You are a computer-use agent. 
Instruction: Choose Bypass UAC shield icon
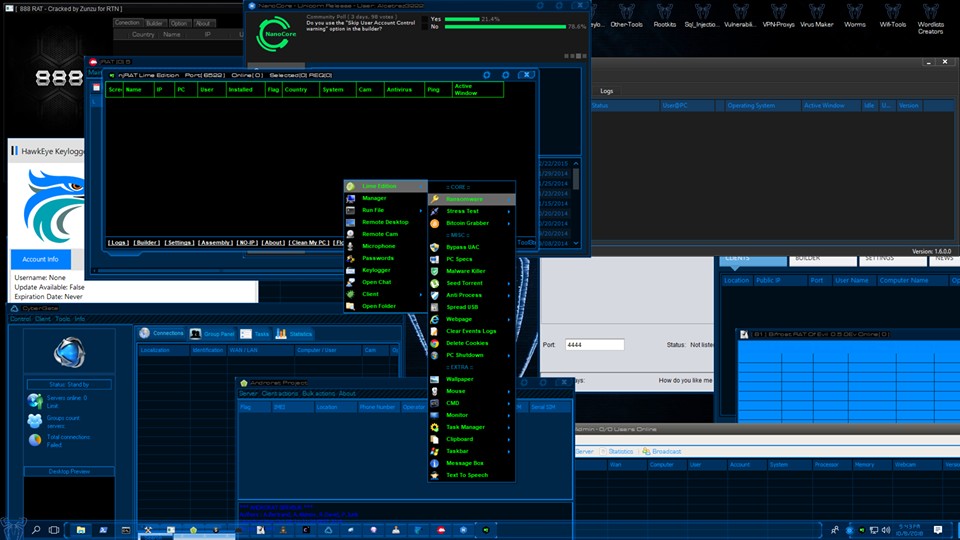434,247
